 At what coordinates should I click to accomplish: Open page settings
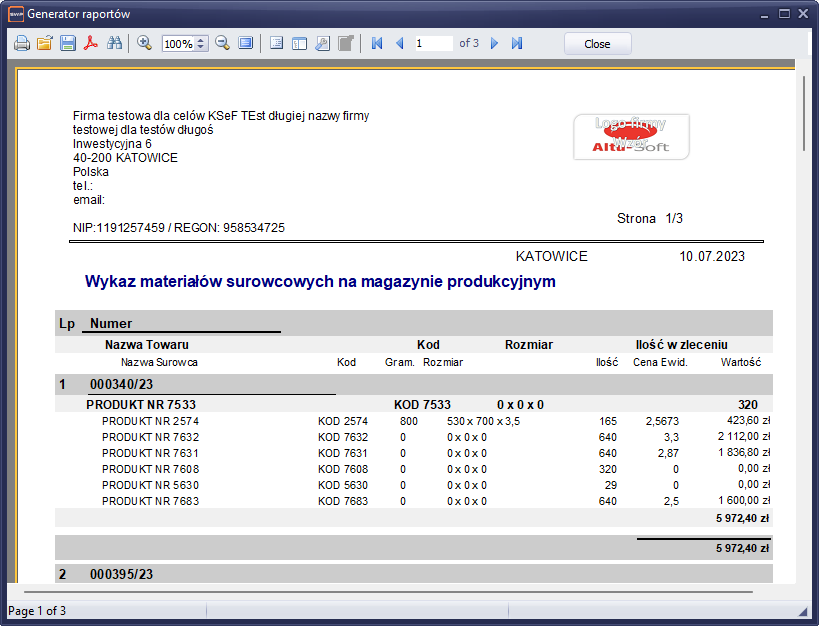tap(322, 44)
